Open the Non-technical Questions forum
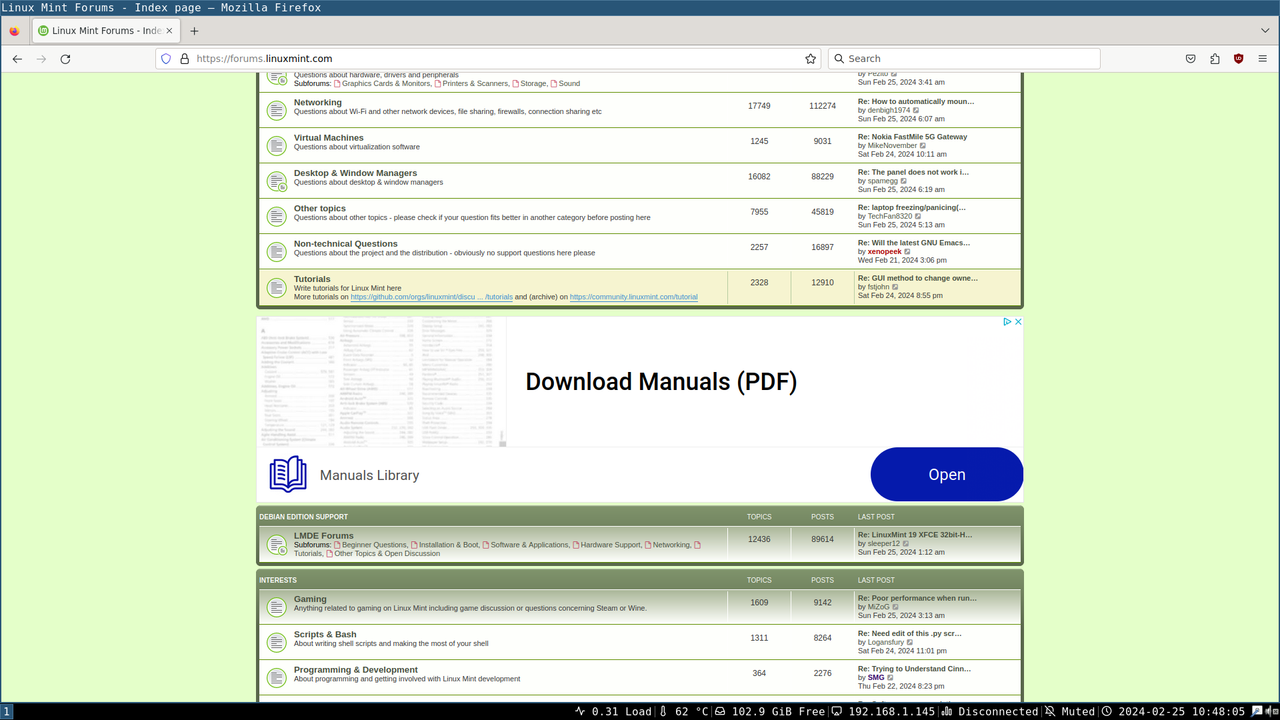Image resolution: width=1280 pixels, height=720 pixels. pyautogui.click(x=346, y=244)
